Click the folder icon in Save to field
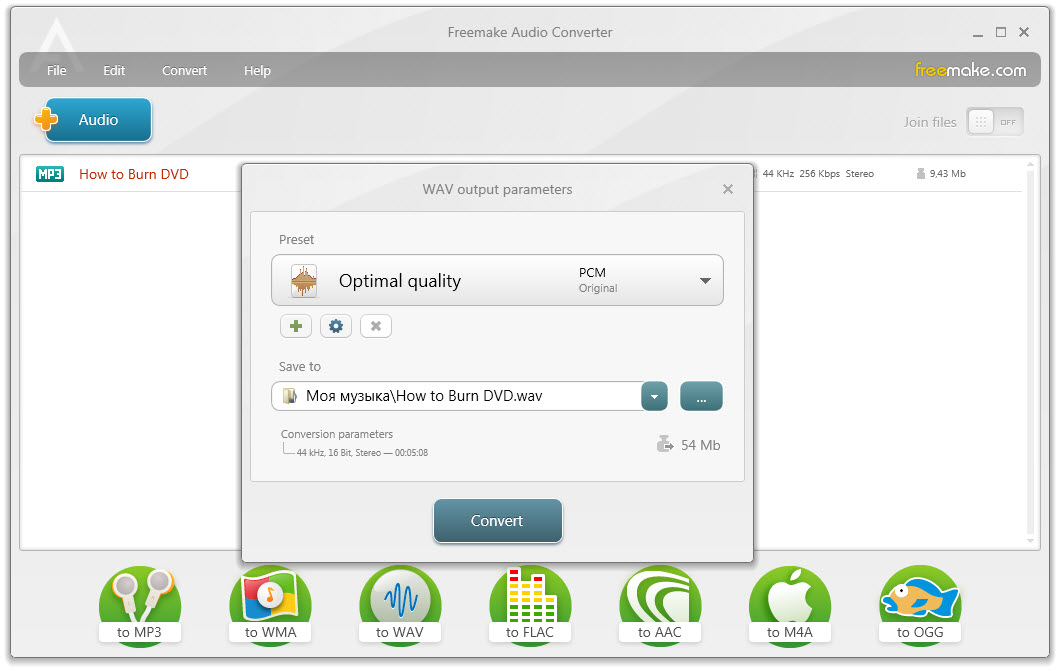The height and width of the screenshot is (670, 1060). click(x=289, y=396)
